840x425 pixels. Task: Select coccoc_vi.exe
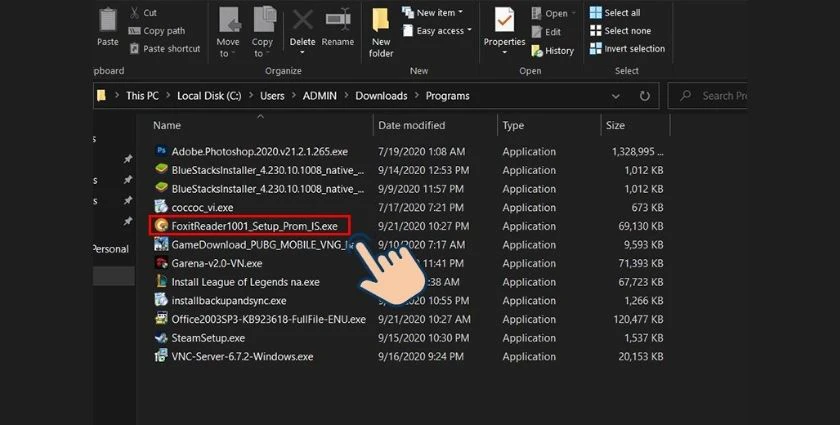202,207
